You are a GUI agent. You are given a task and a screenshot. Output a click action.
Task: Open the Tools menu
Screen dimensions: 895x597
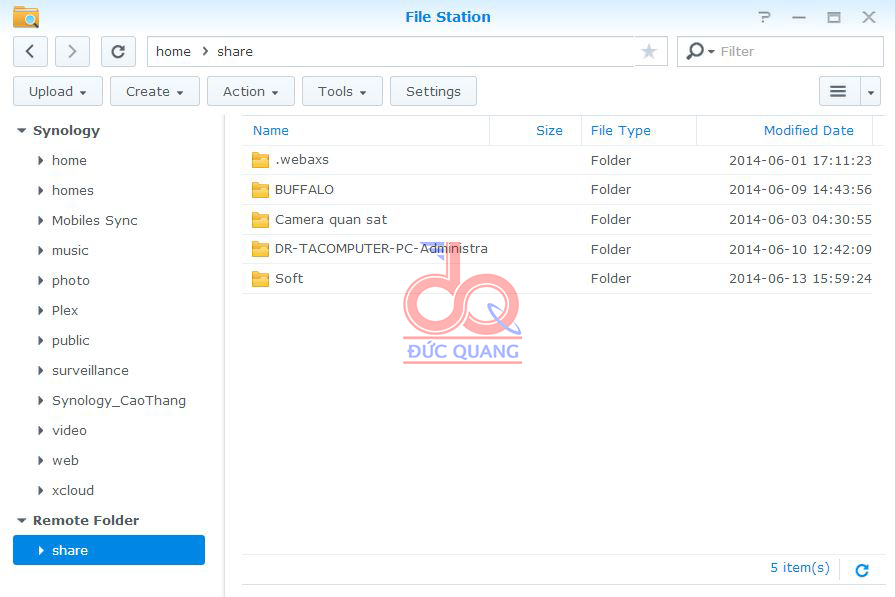tap(342, 91)
